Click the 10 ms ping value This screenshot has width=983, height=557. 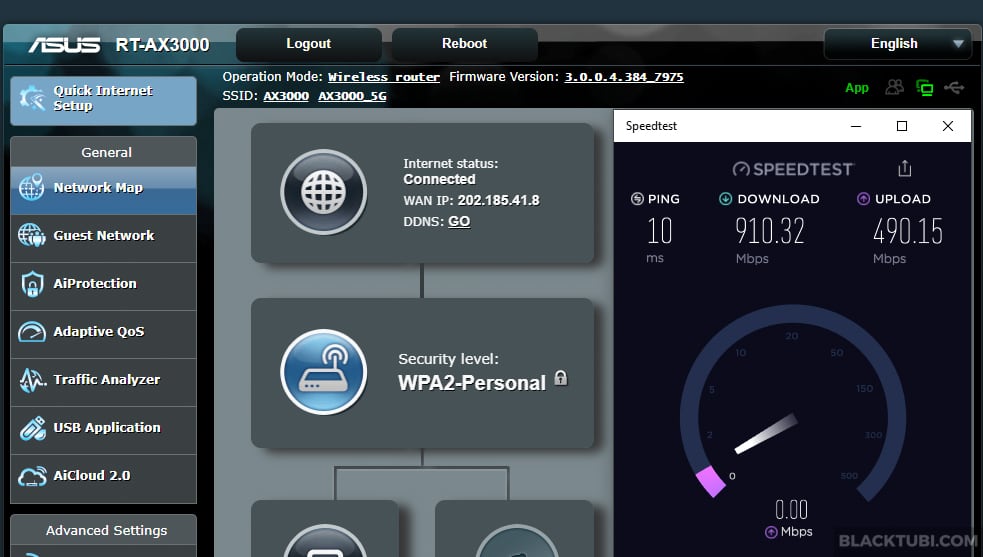659,231
